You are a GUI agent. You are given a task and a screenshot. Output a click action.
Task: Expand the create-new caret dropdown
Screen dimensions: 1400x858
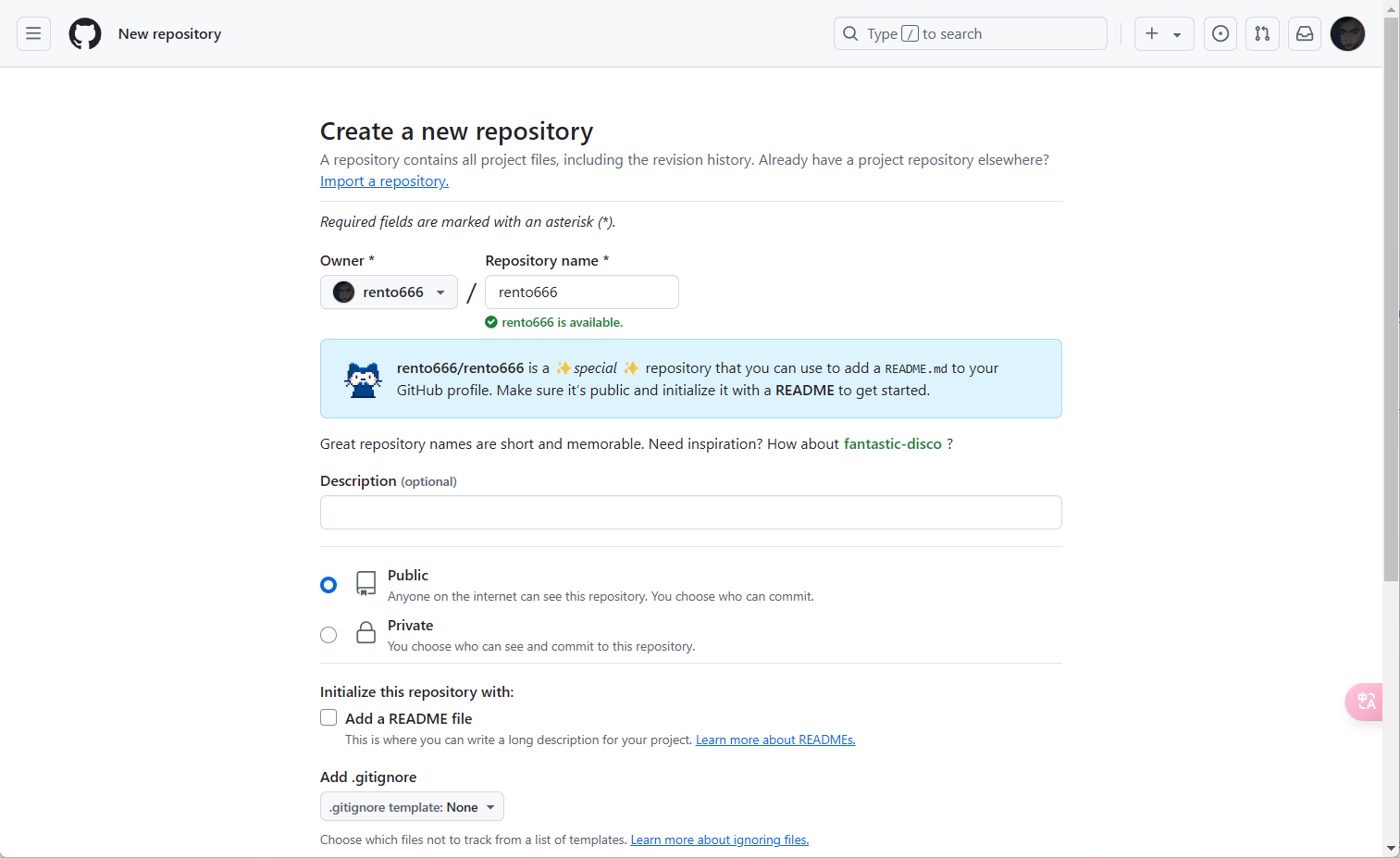pos(1177,35)
